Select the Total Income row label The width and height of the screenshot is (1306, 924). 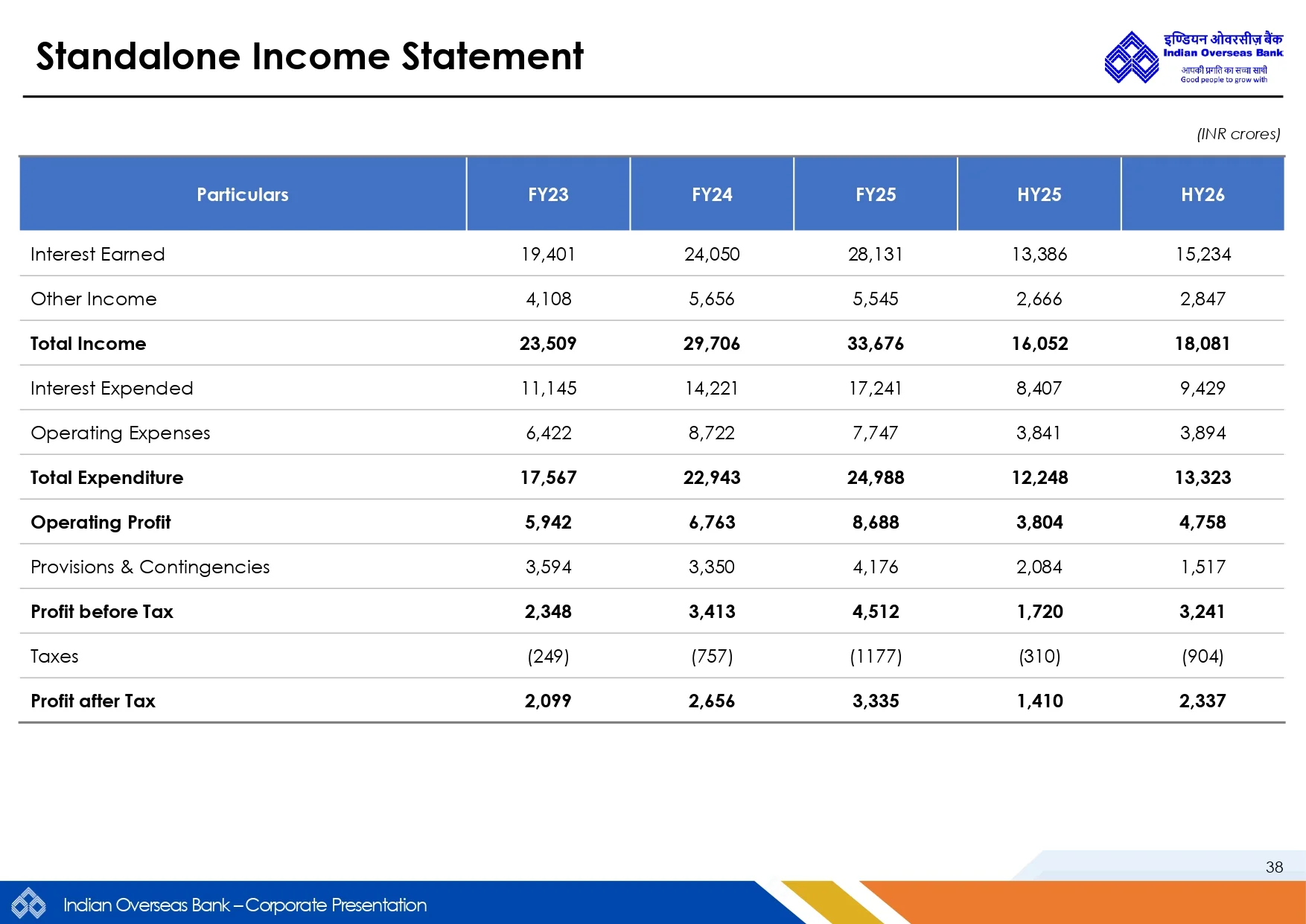click(x=88, y=343)
